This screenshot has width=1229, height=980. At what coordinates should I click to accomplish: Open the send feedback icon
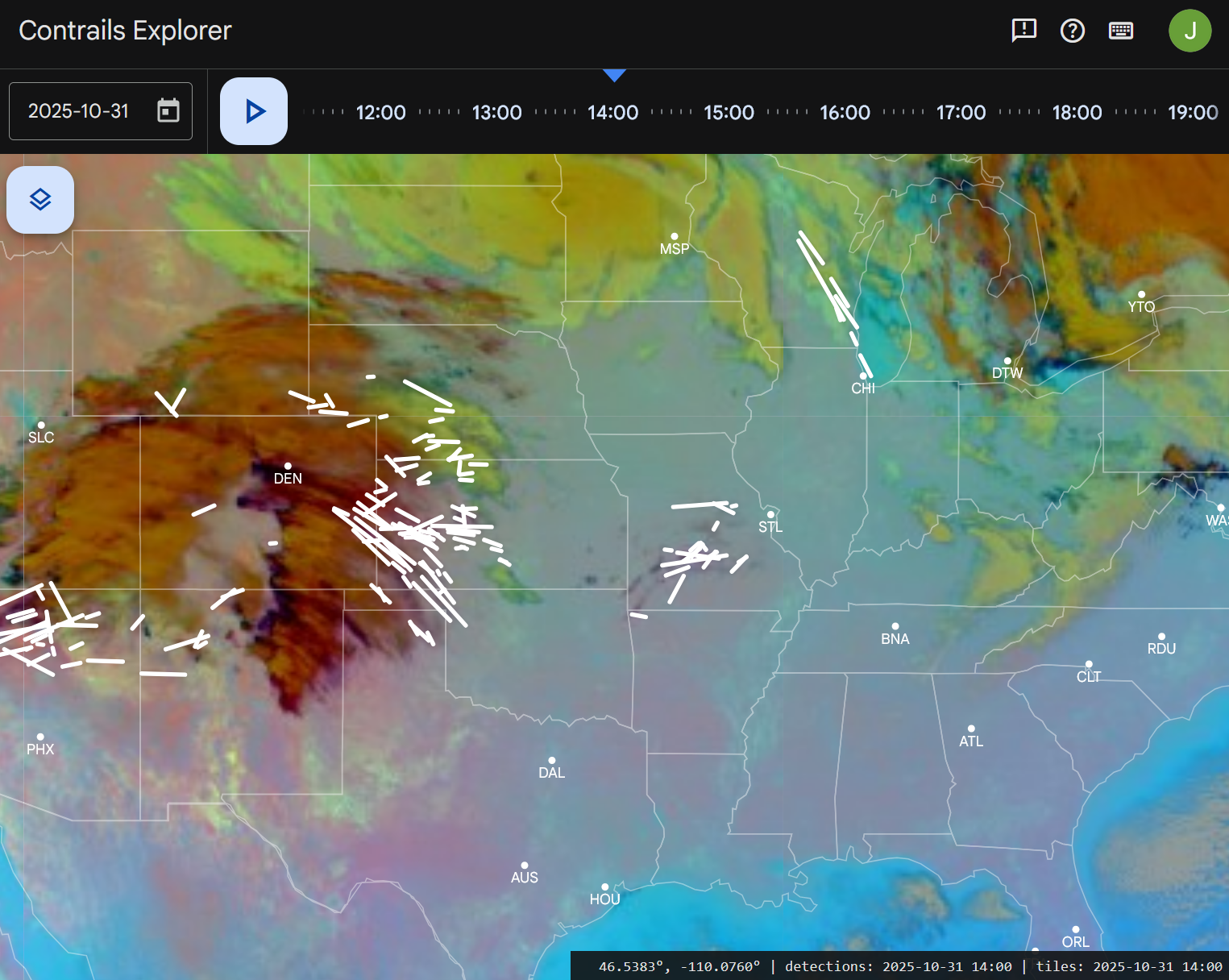(x=1023, y=31)
